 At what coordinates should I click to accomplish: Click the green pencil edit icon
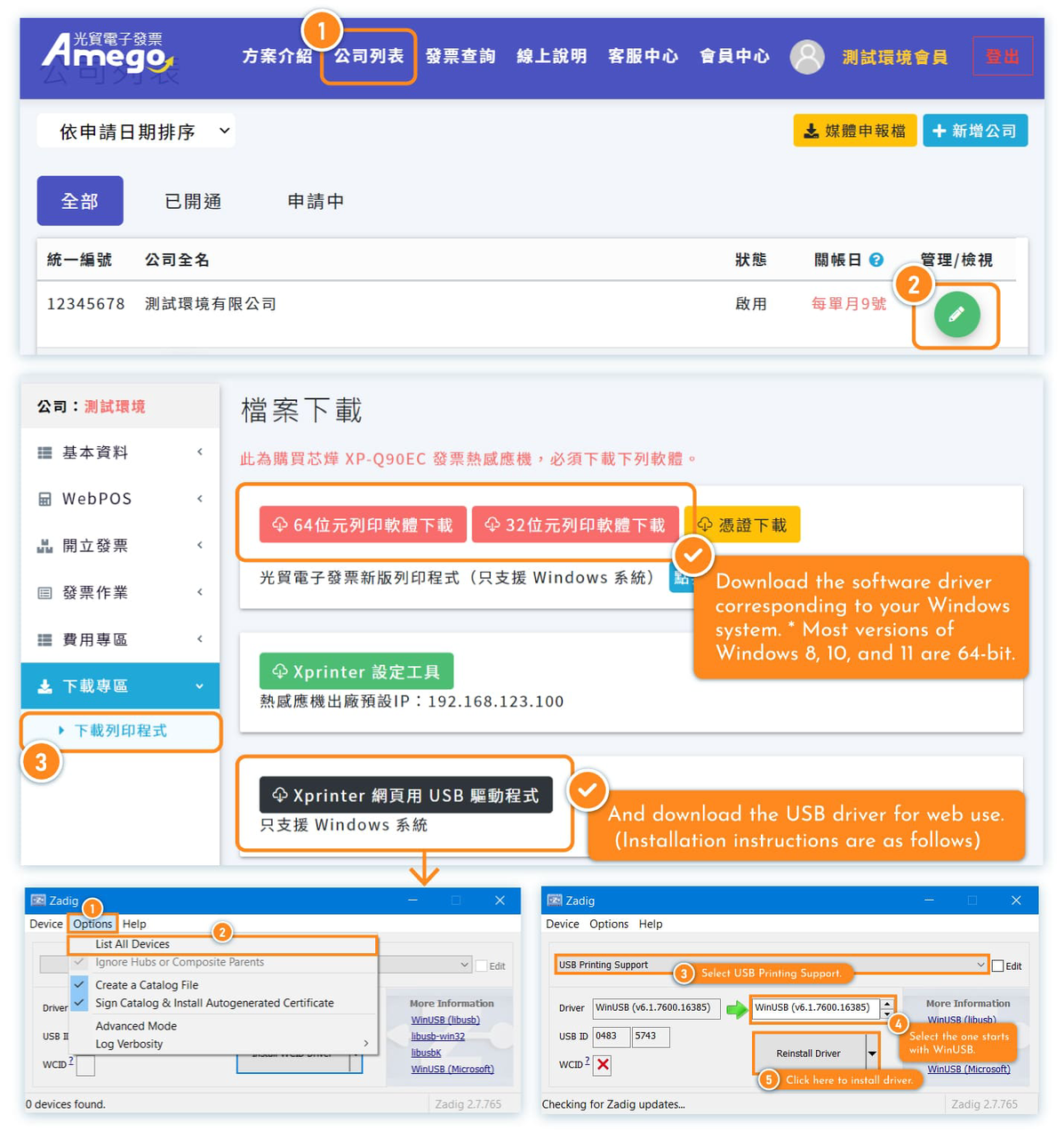pyautogui.click(x=956, y=315)
